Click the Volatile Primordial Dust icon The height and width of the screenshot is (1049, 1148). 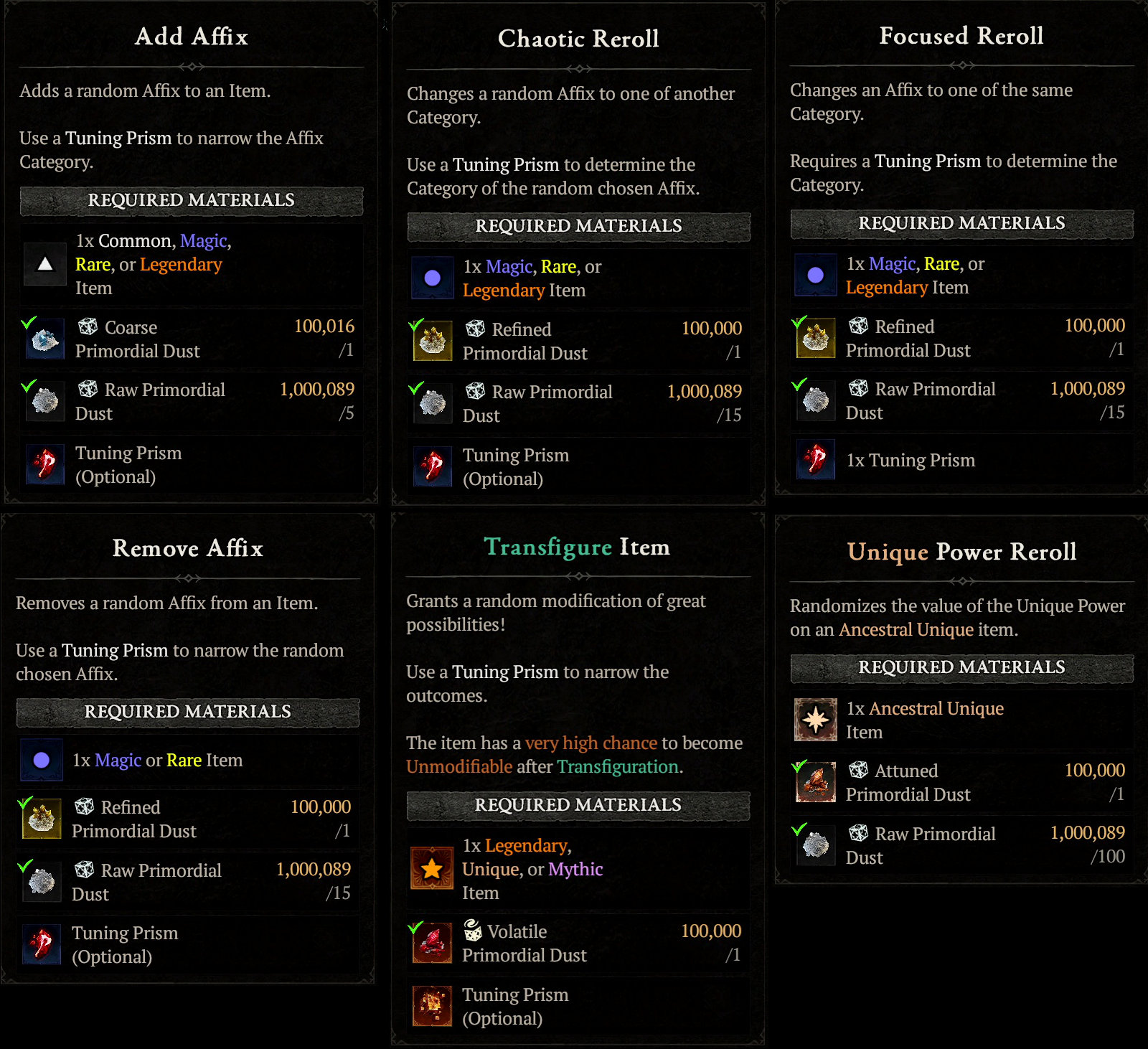click(x=432, y=943)
